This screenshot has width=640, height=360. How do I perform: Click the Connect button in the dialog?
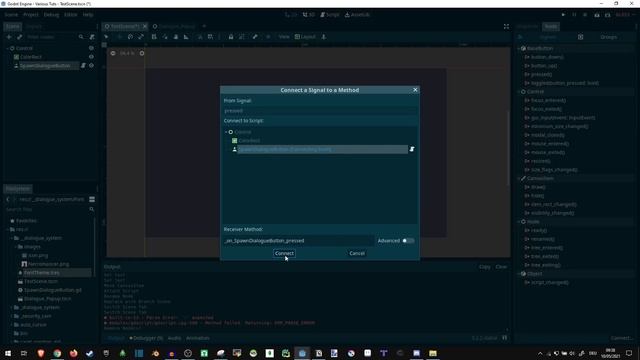pyautogui.click(x=284, y=253)
